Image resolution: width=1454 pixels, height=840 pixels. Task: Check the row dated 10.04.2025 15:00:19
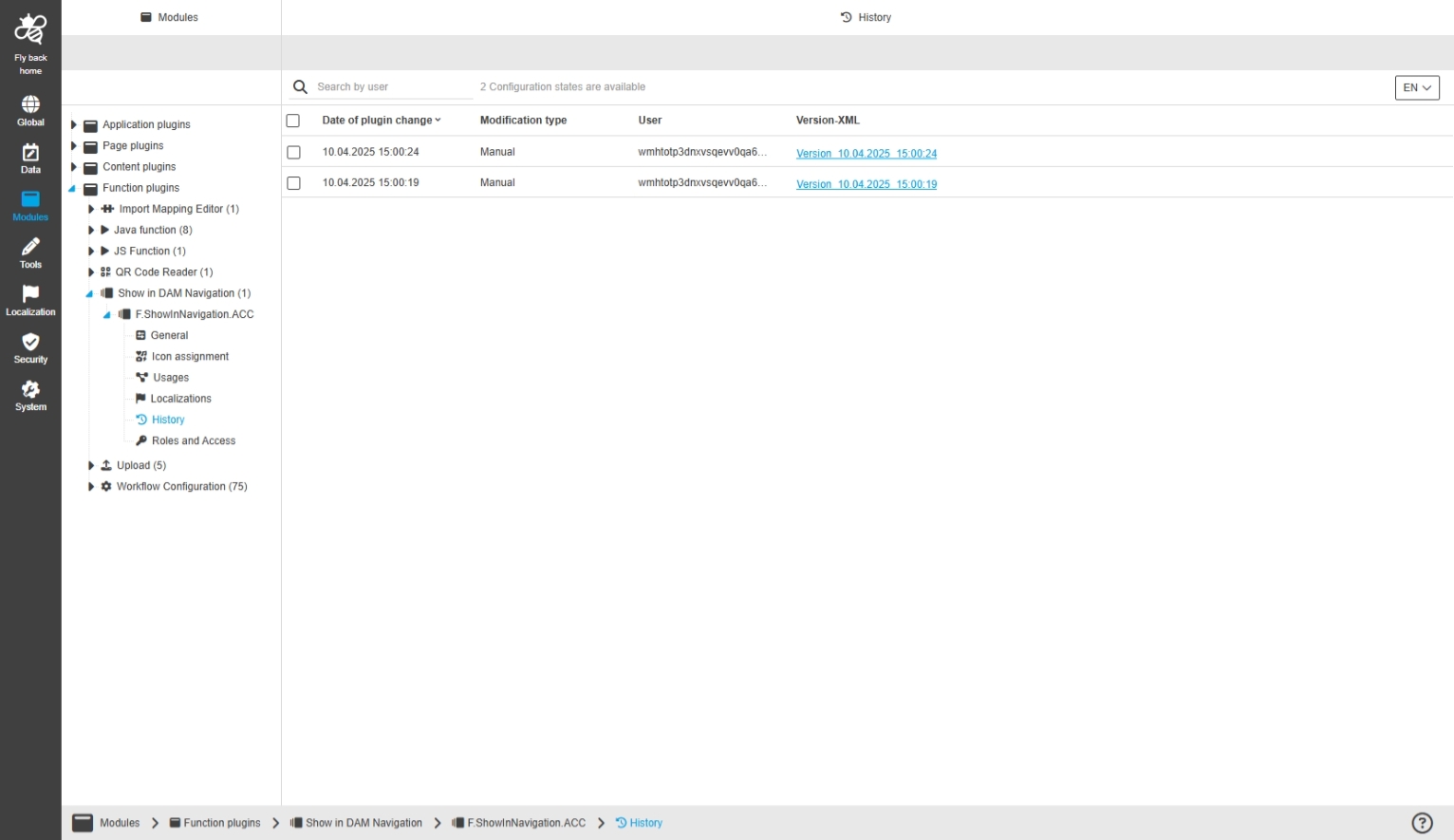point(293,183)
